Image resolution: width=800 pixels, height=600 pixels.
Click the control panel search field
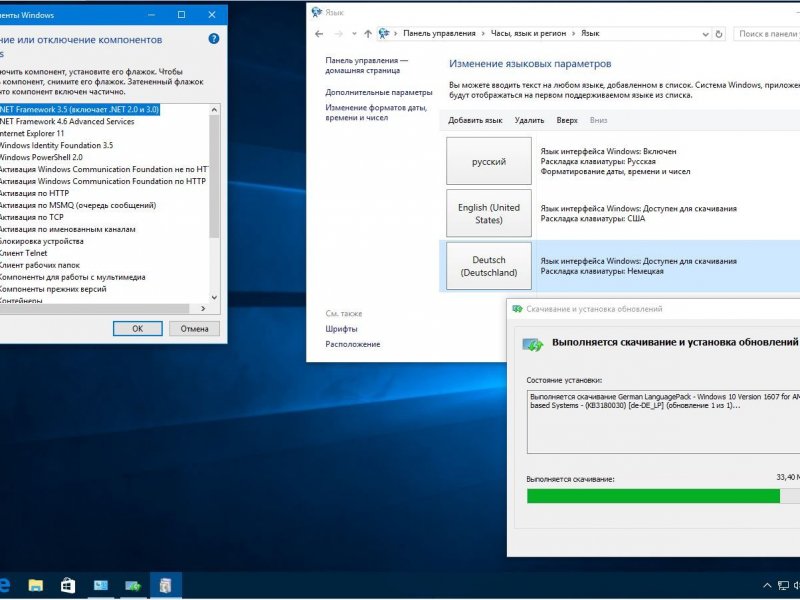[x=767, y=34]
